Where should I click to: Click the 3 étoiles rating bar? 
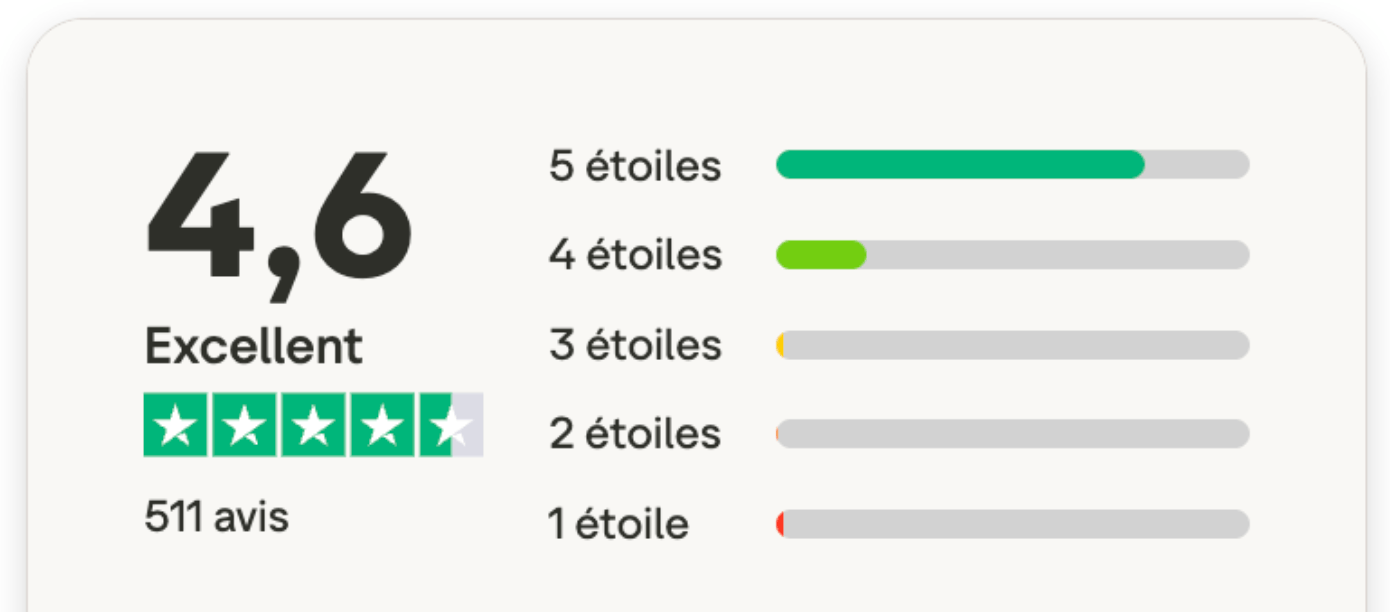[1012, 345]
